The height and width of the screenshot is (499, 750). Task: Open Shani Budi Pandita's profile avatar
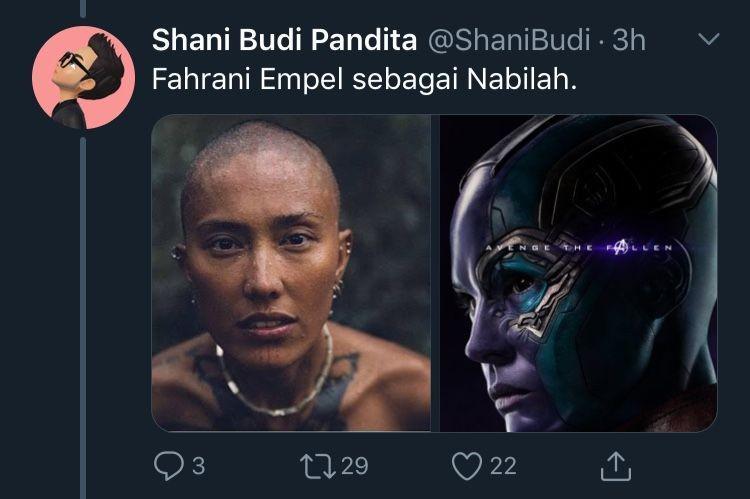pyautogui.click(x=84, y=78)
